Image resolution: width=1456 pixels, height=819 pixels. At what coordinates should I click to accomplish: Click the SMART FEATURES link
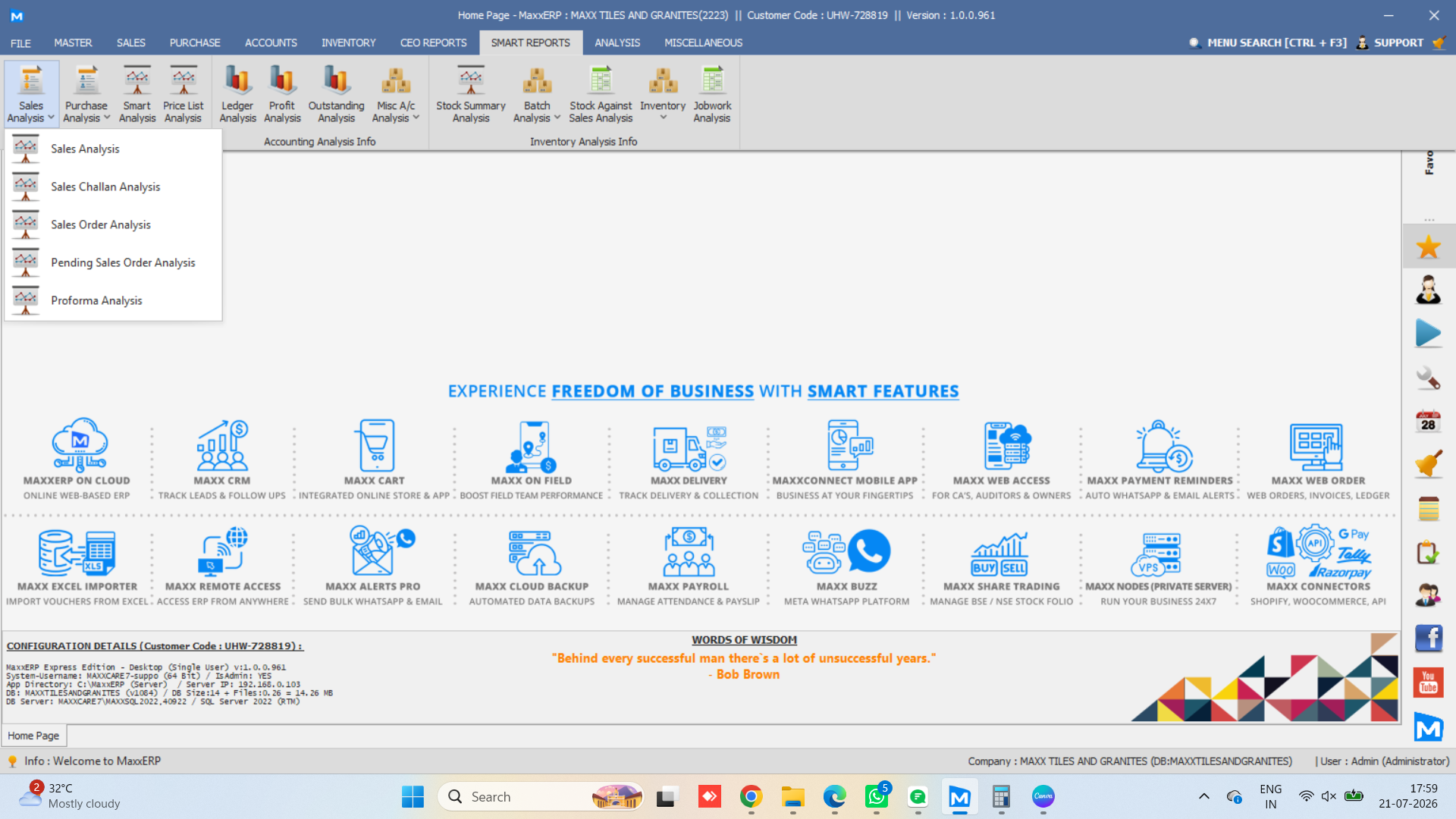point(883,391)
